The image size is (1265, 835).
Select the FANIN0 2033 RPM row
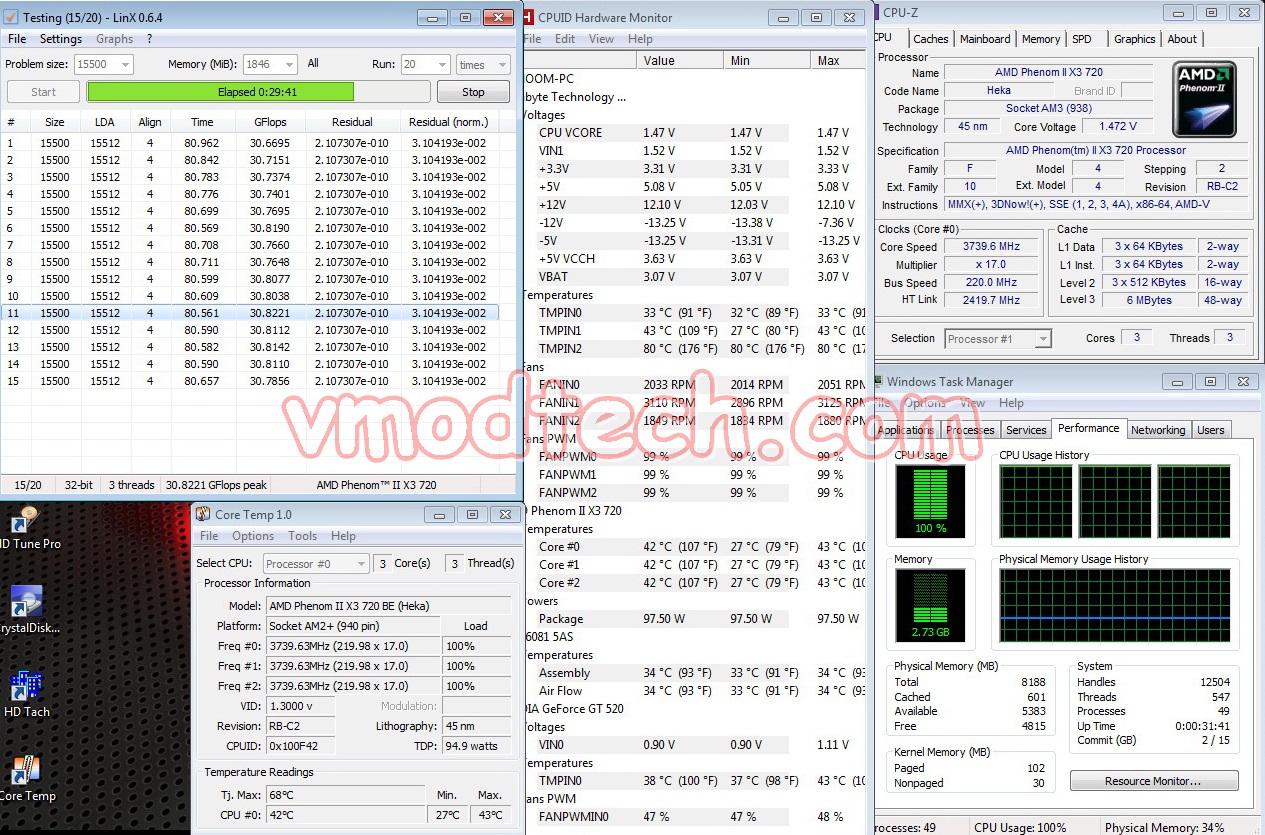click(x=694, y=385)
